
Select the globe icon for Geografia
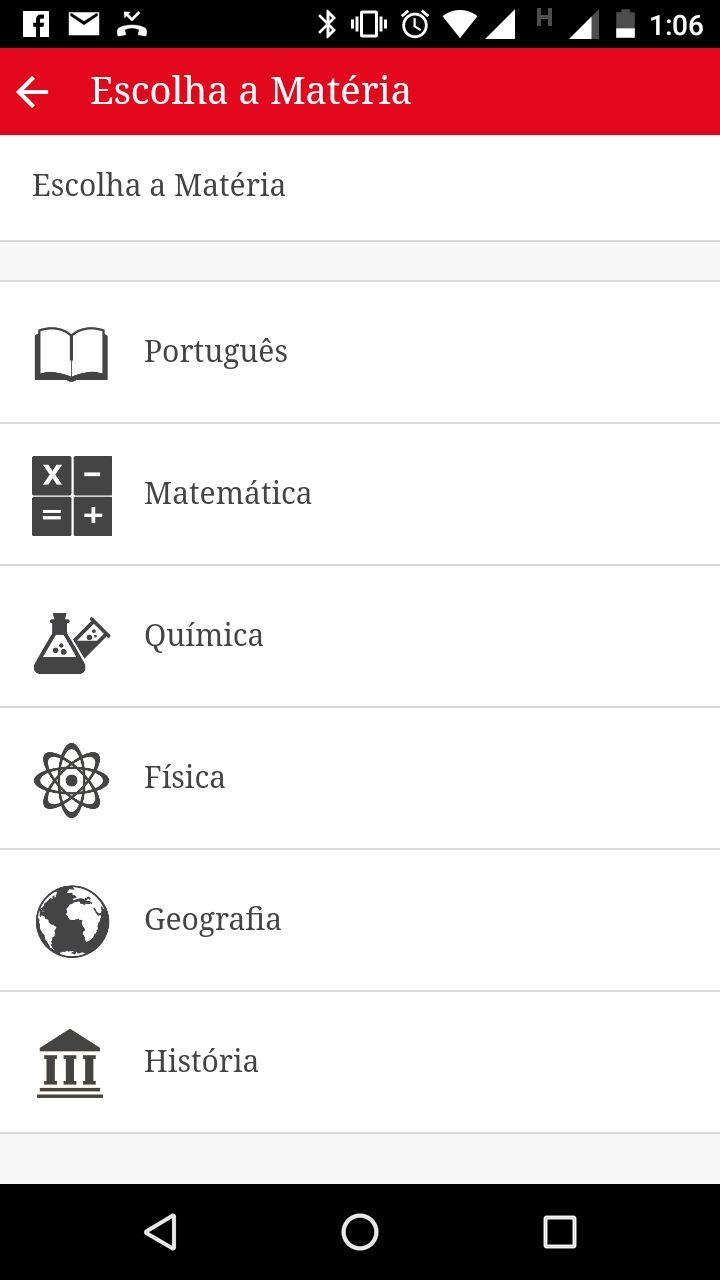point(72,921)
